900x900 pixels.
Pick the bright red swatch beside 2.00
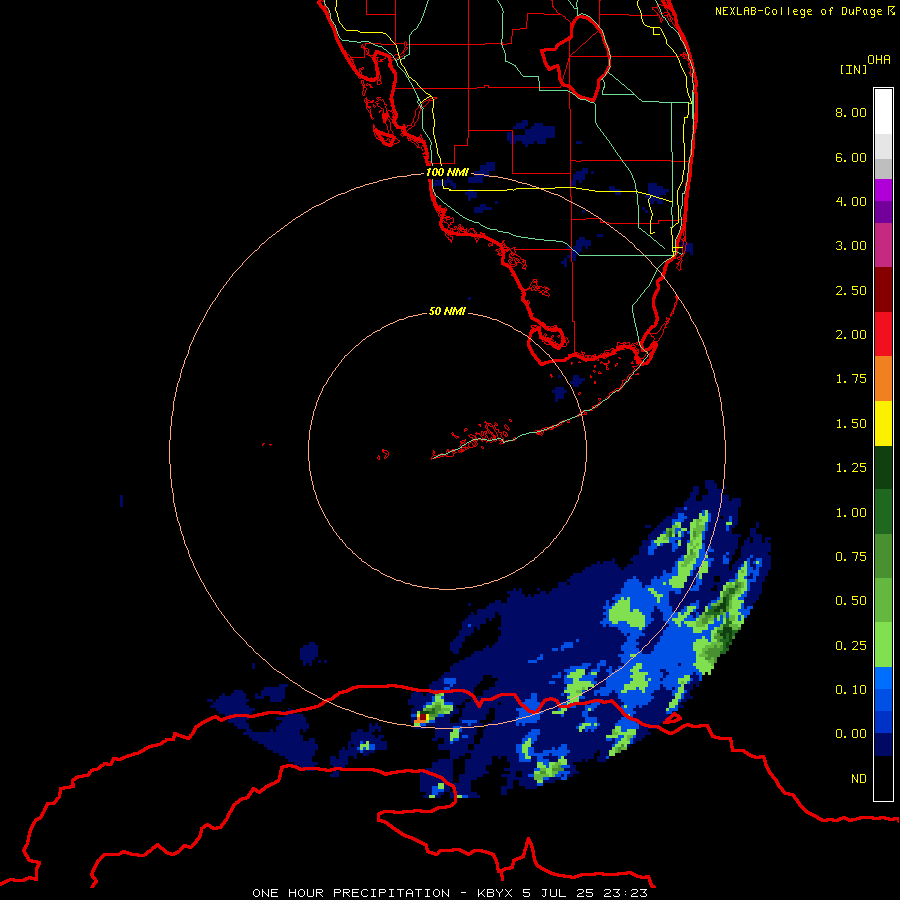click(x=883, y=334)
